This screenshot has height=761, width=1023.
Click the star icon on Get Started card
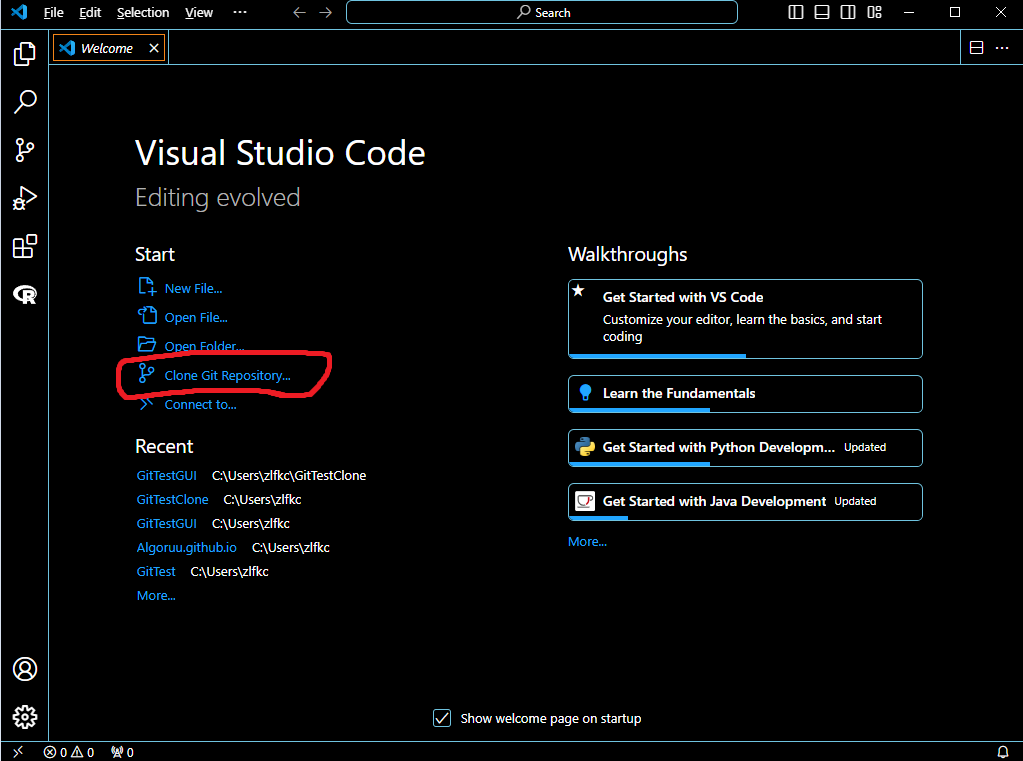pyautogui.click(x=578, y=290)
